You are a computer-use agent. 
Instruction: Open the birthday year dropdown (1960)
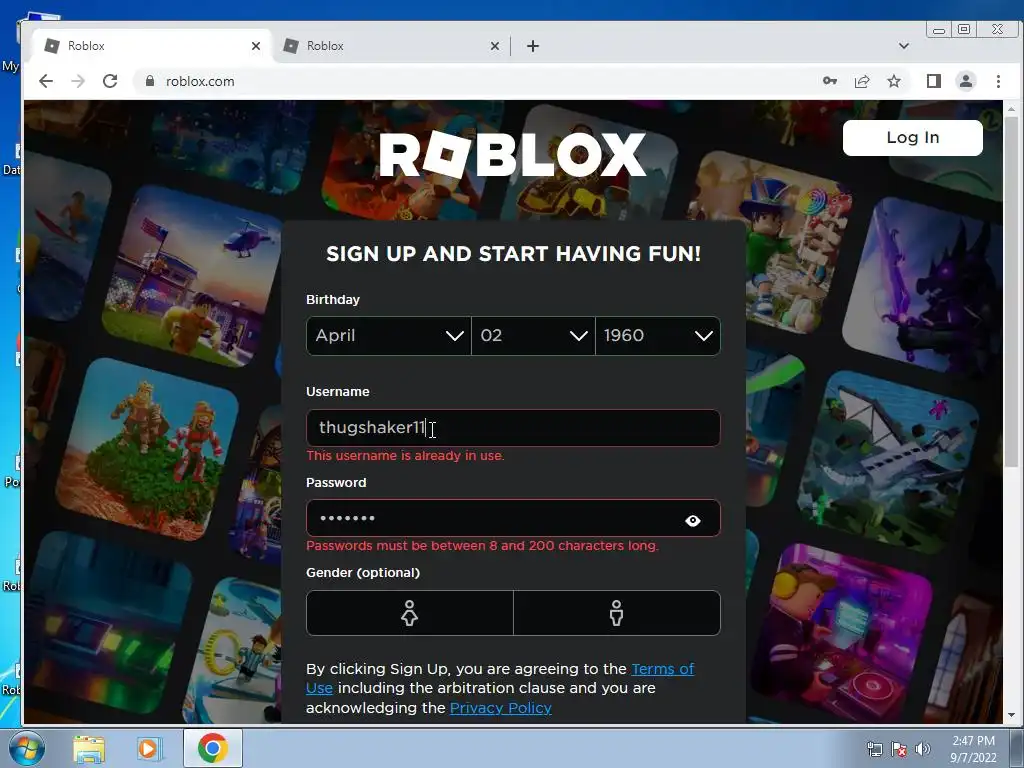pyautogui.click(x=658, y=336)
